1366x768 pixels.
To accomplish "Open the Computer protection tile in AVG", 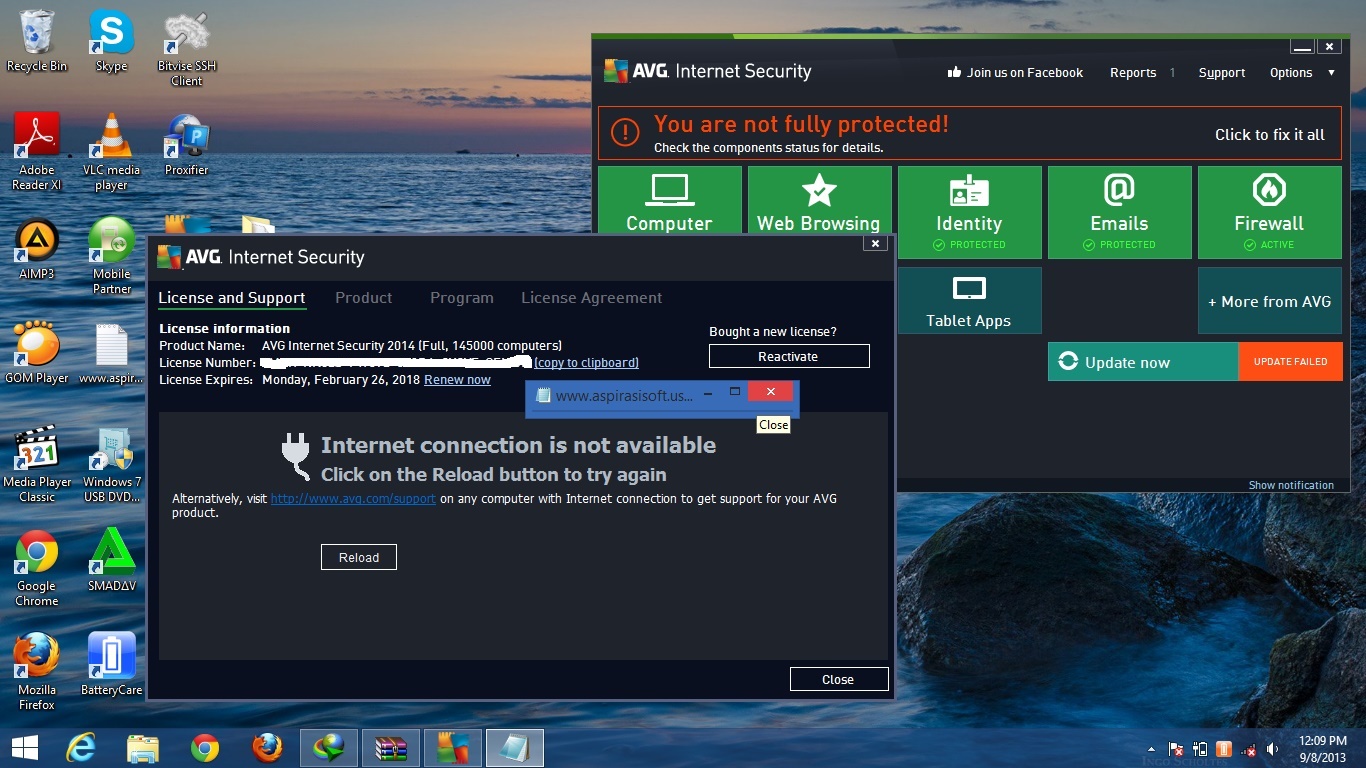I will pos(670,200).
